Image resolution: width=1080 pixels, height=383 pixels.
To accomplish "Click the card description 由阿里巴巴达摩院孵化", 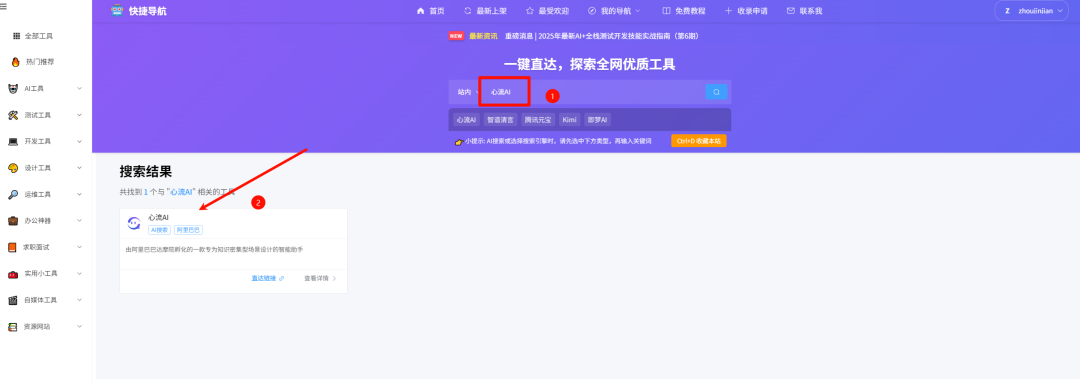I will [214, 249].
